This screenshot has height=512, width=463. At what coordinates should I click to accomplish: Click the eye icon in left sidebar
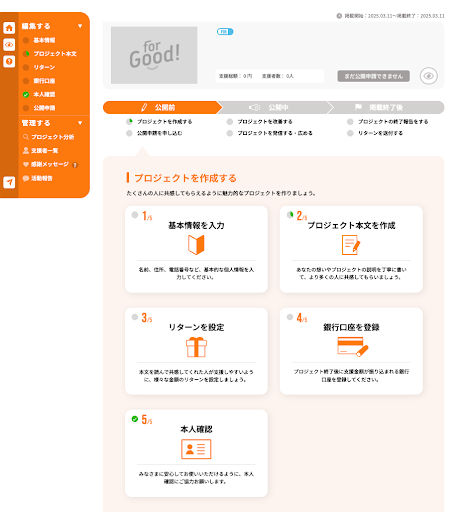point(9,44)
